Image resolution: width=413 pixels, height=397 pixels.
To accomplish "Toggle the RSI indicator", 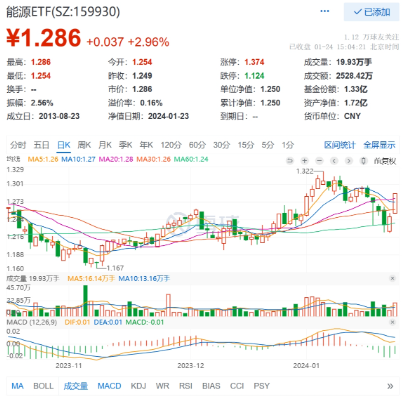I will point(186,386).
